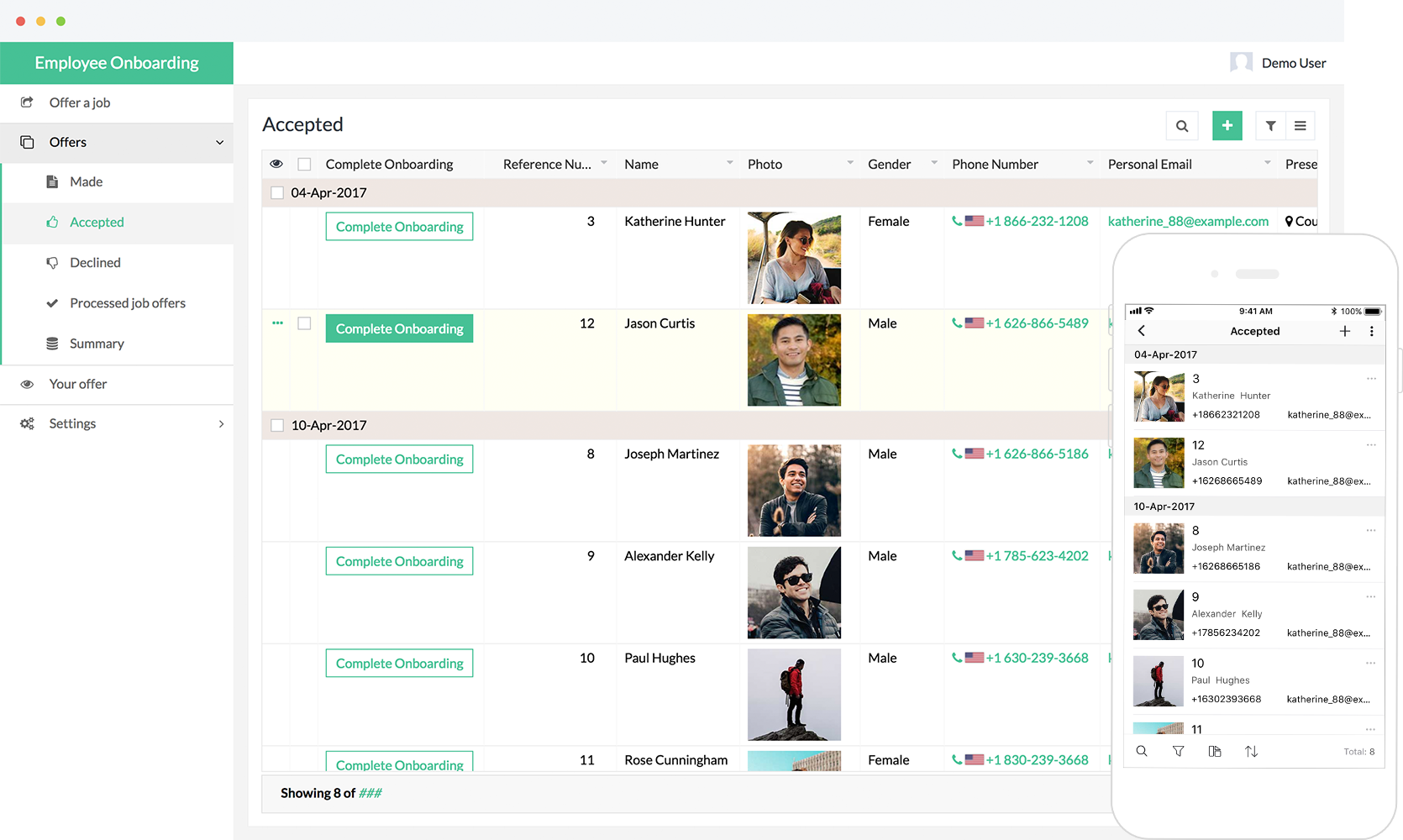Check the 04-Apr-2017 group checkbox
This screenshot has height=840, width=1403.
(x=277, y=192)
